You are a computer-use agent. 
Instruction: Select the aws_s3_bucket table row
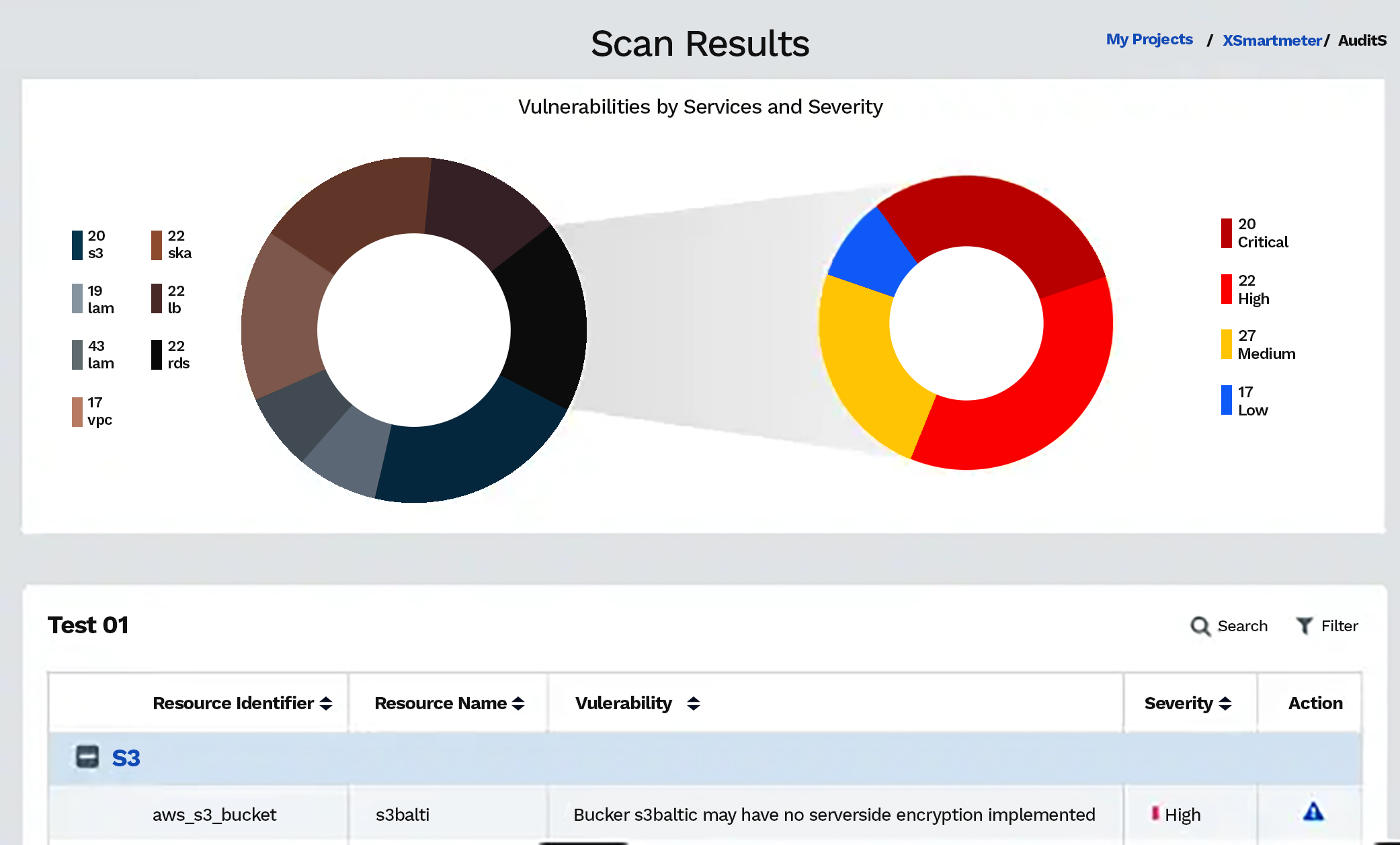click(214, 815)
